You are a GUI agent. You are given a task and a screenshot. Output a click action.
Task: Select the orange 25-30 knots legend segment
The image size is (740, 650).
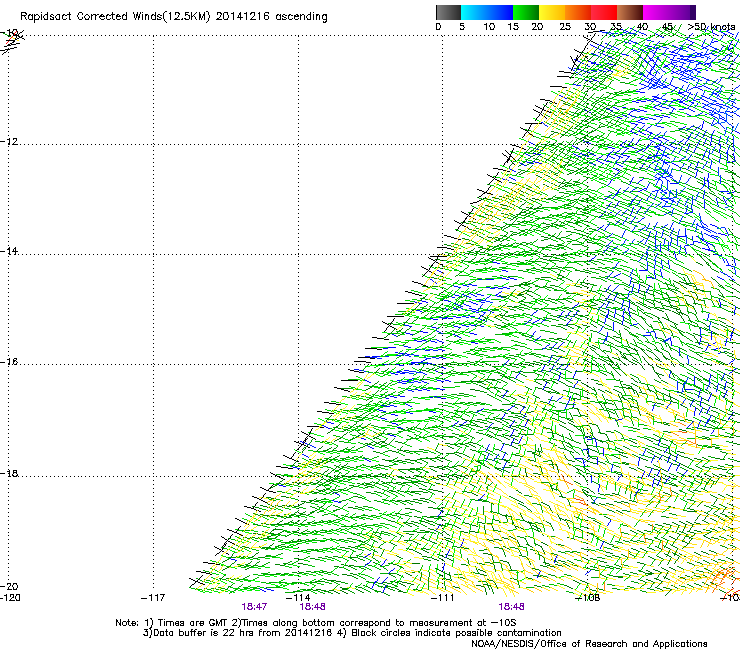pyautogui.click(x=578, y=12)
